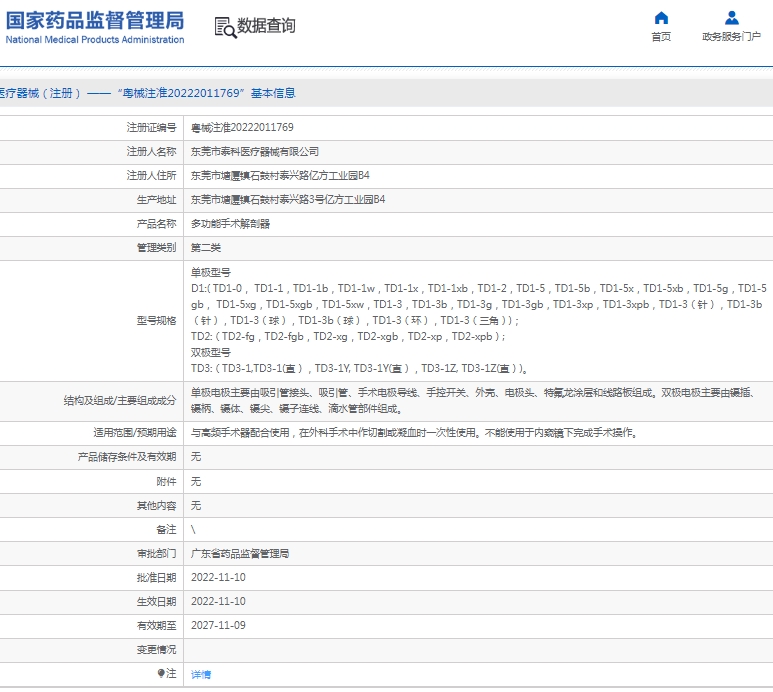The image size is (773, 692).
Task: Click the 适用范围 intended use text
Action: point(414,433)
